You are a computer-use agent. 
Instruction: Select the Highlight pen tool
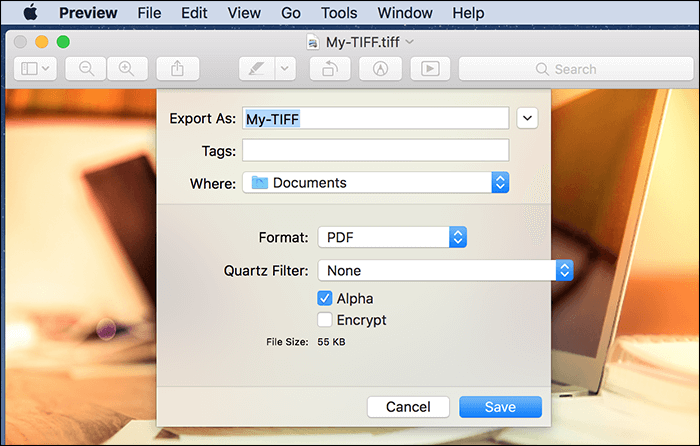click(257, 69)
